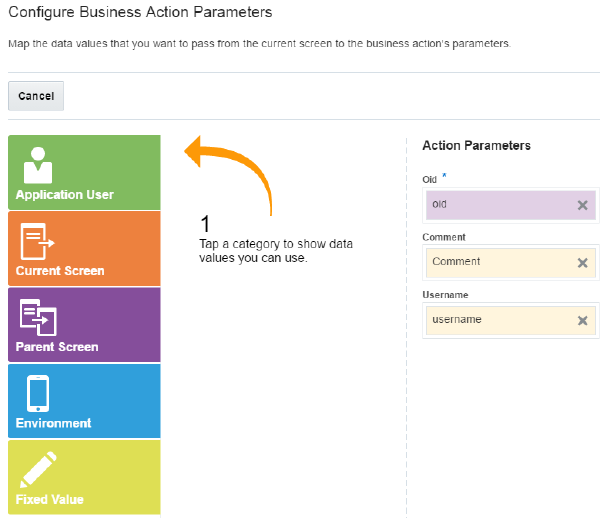Click the Current Screen document icon
Screen dimensions: 600x518
tap(37, 240)
